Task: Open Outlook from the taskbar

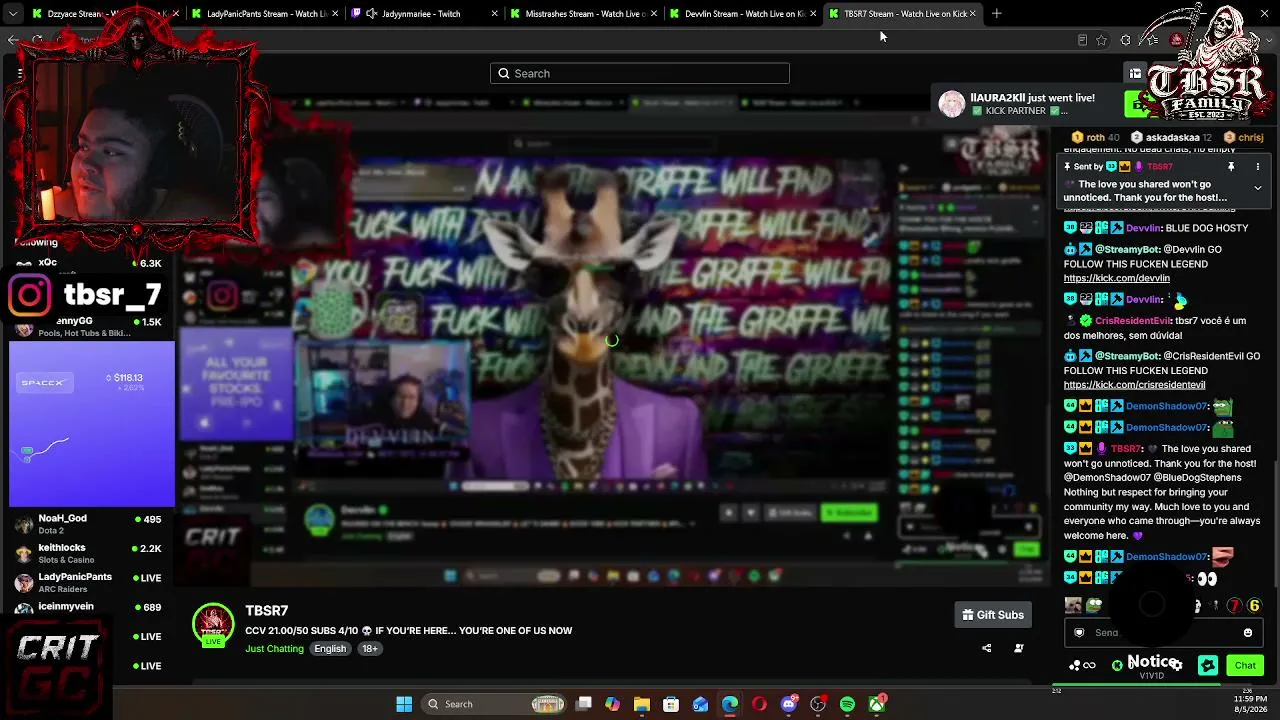Action: point(700,704)
